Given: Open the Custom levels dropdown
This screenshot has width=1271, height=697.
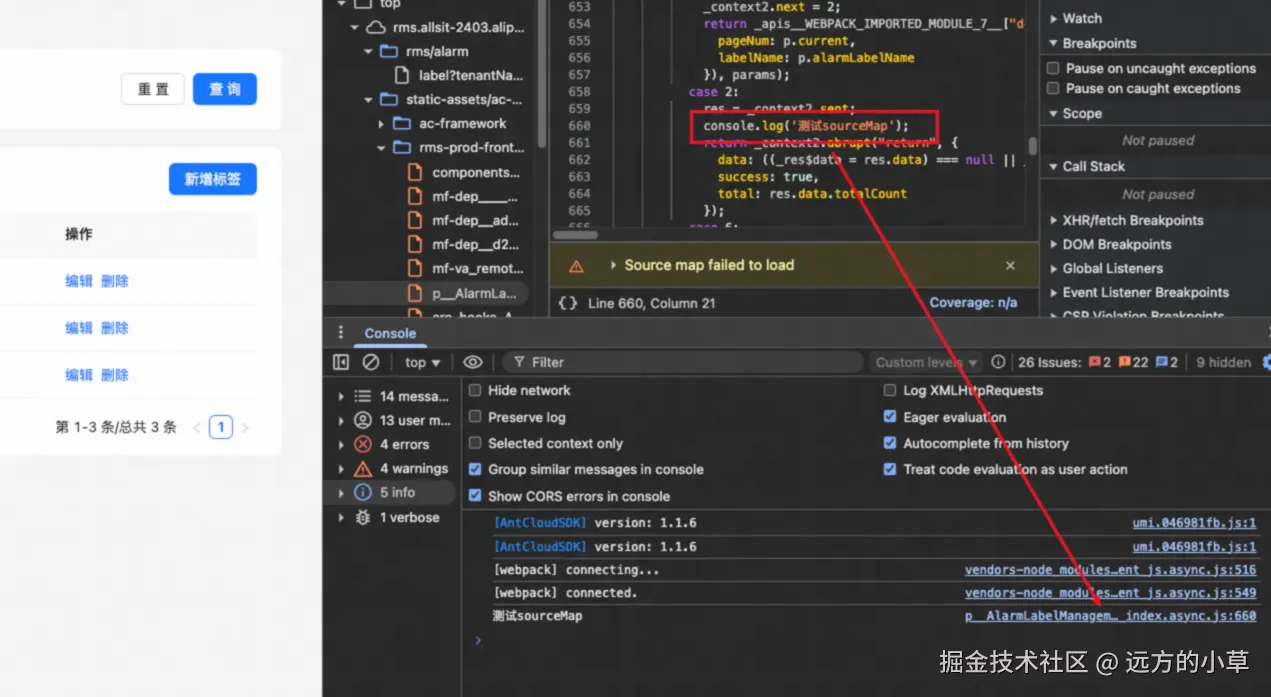Looking at the screenshot, I should 926,362.
